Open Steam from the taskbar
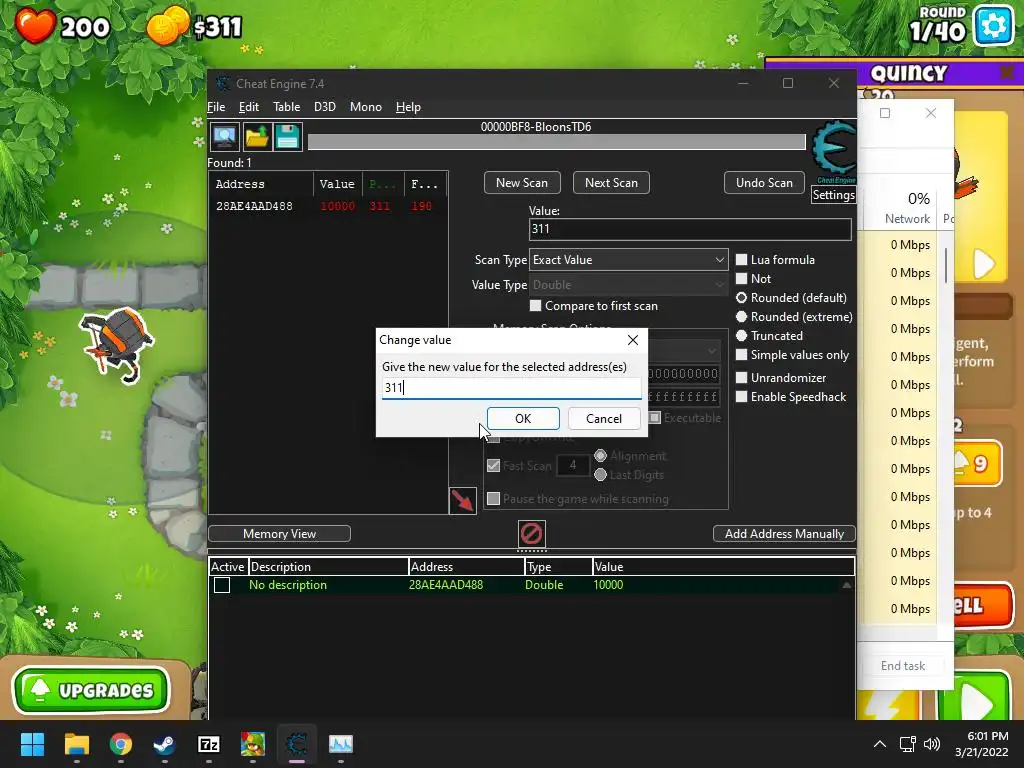1024x768 pixels. tap(164, 744)
